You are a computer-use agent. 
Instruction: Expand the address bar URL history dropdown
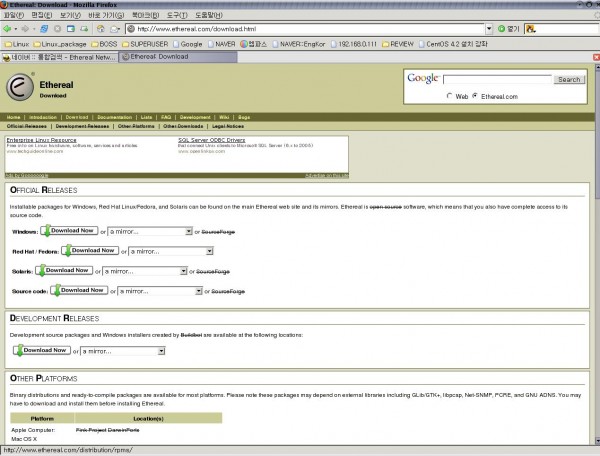(489, 29)
